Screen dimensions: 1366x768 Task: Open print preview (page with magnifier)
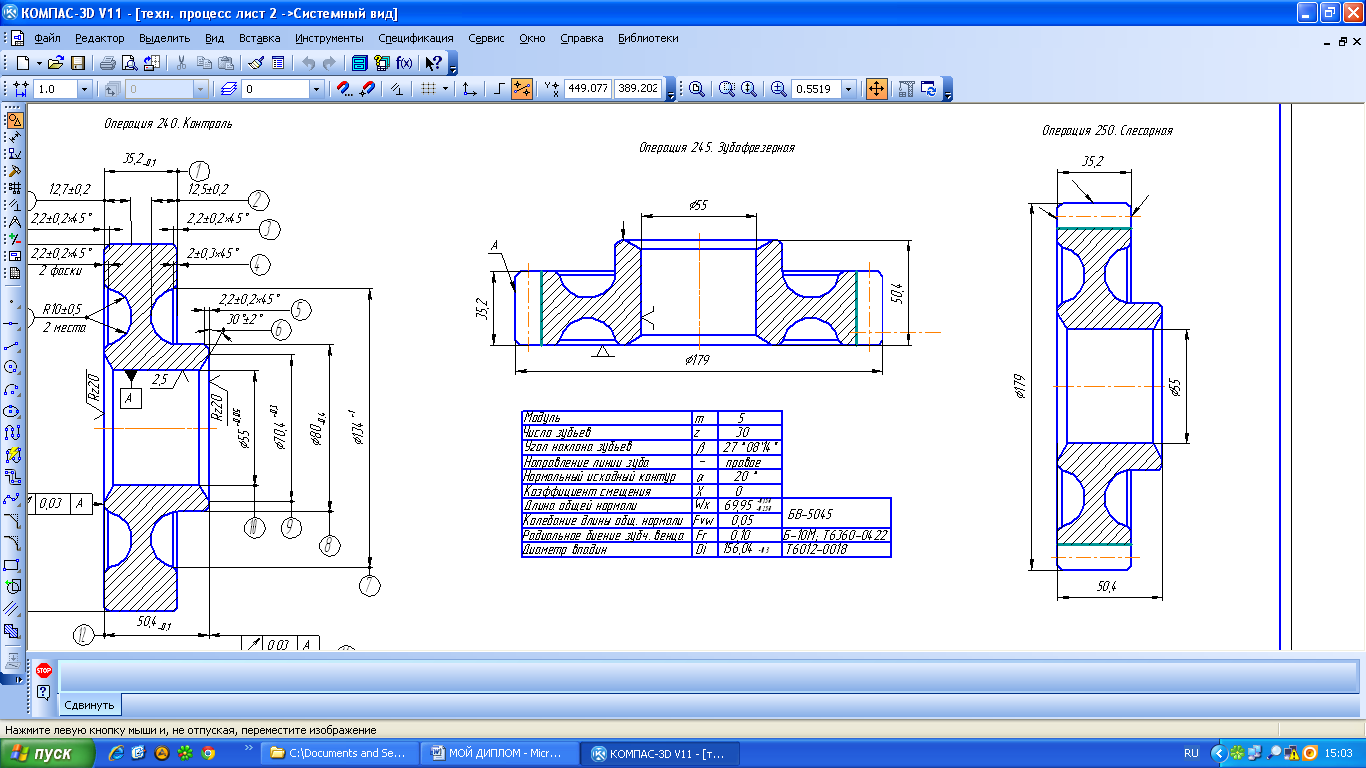click(129, 63)
